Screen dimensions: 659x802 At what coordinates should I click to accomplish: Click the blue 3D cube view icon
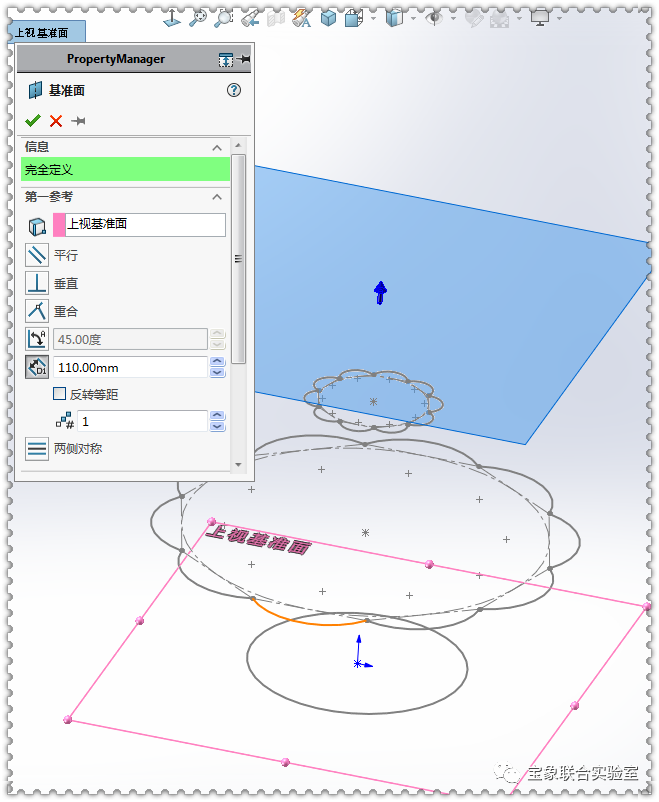[328, 18]
